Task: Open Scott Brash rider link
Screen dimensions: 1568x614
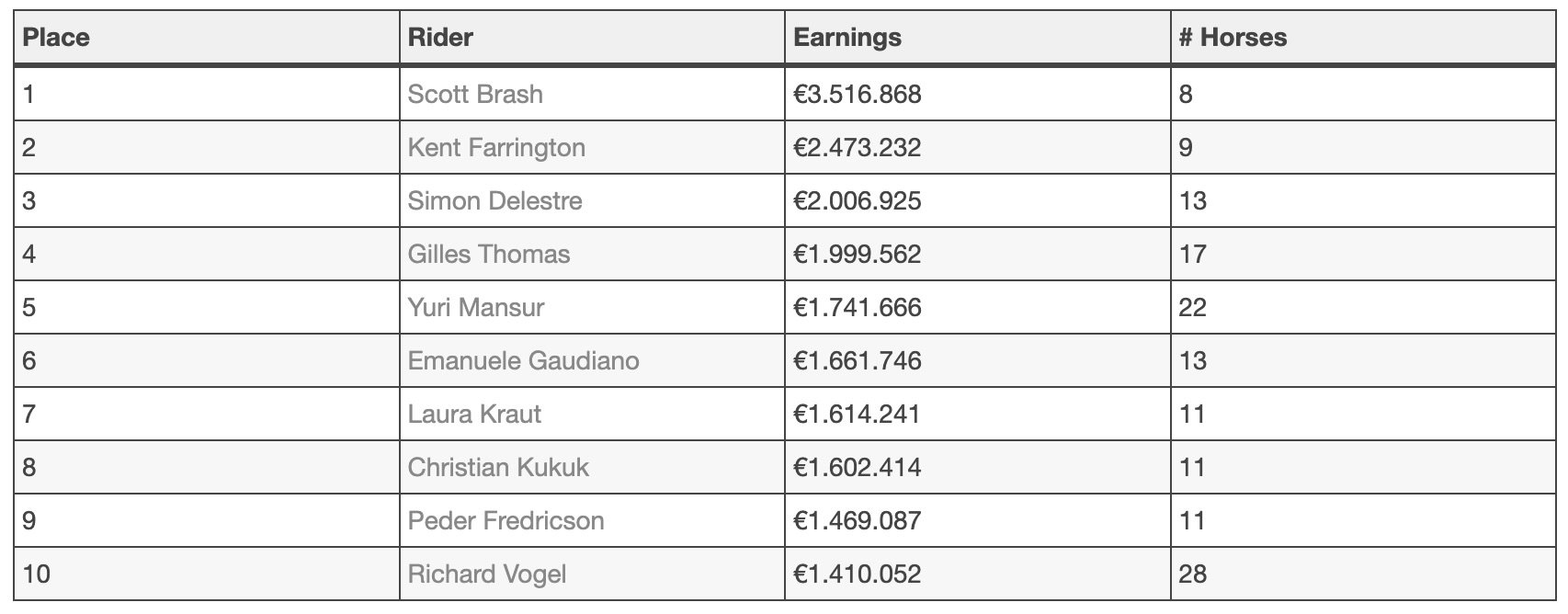Action: pos(474,94)
